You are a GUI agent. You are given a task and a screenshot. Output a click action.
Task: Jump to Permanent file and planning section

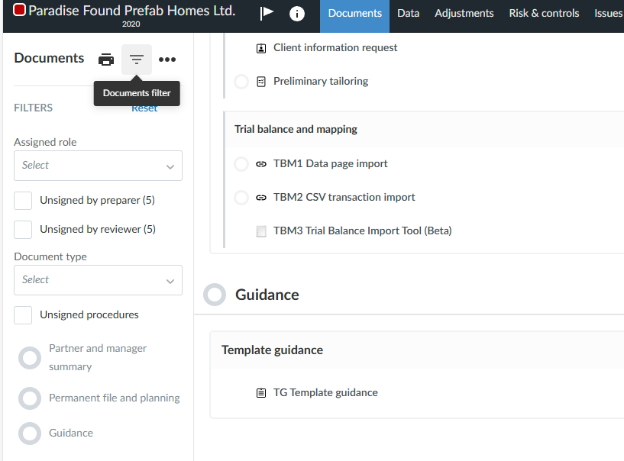tap(114, 398)
